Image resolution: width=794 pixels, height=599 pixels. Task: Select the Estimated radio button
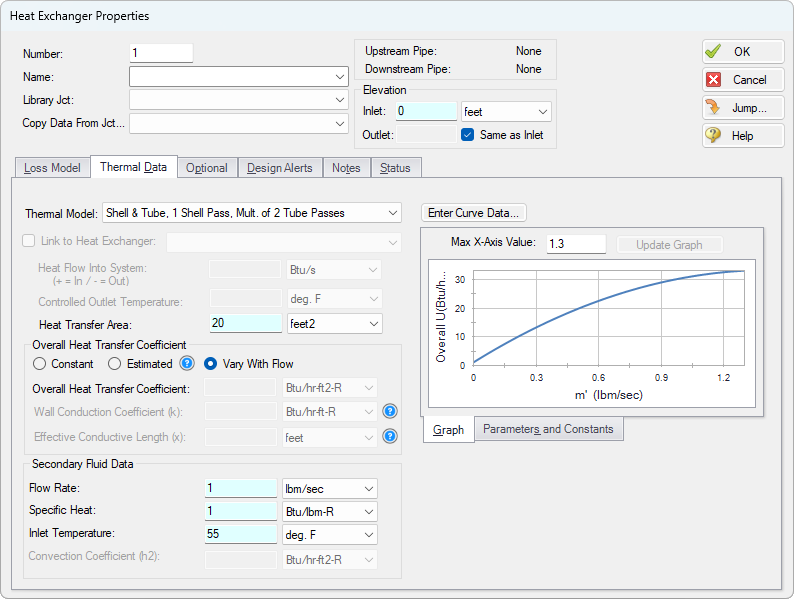(114, 364)
